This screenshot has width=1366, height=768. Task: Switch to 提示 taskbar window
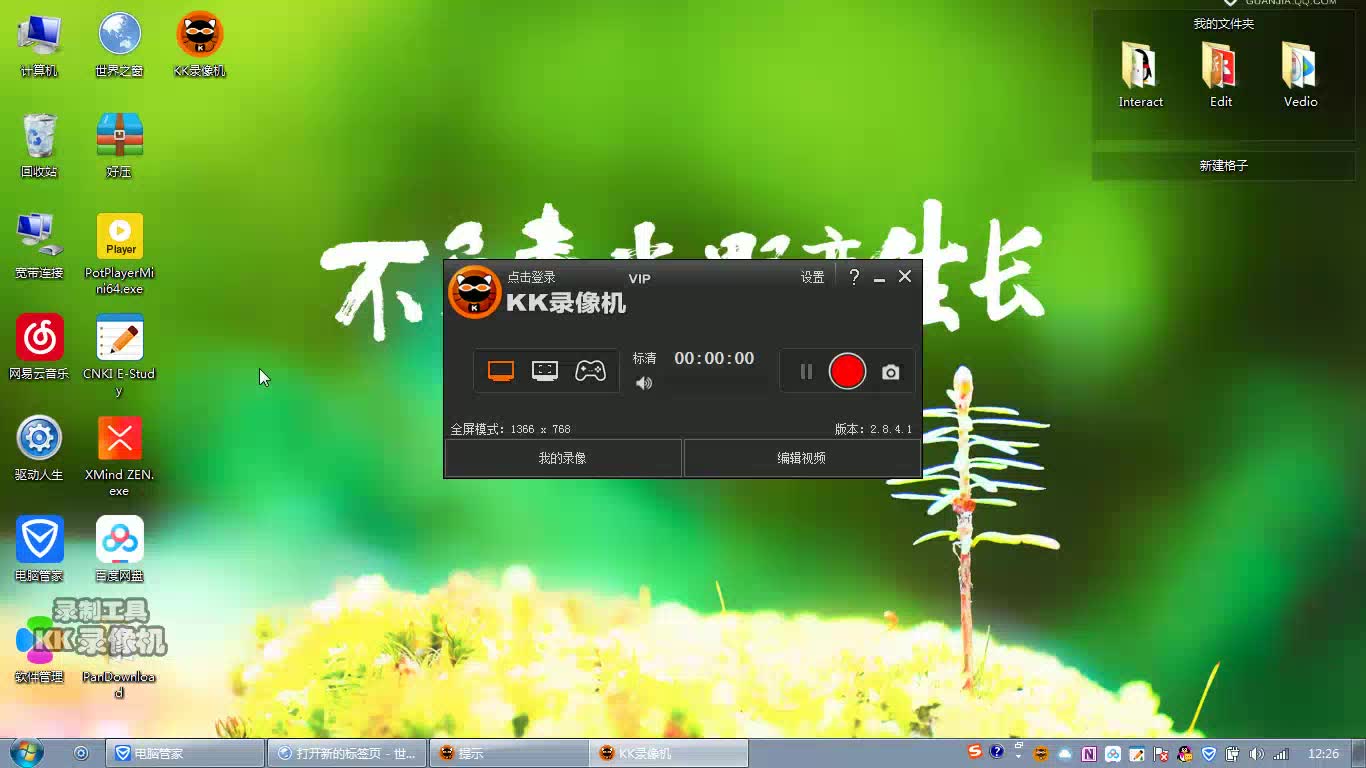508,753
